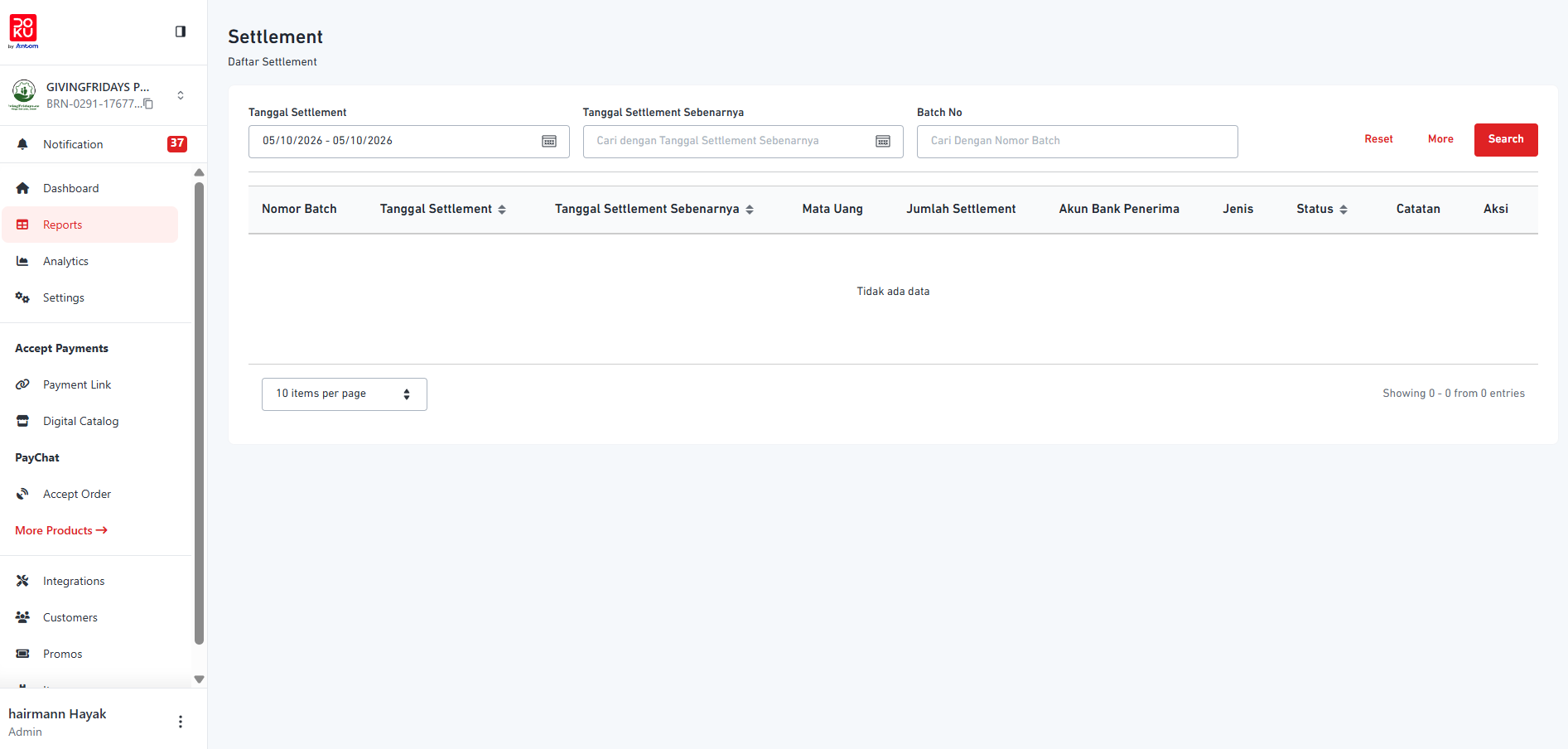Click the Jumlah Settlement column header
1568x749 pixels.
click(961, 209)
